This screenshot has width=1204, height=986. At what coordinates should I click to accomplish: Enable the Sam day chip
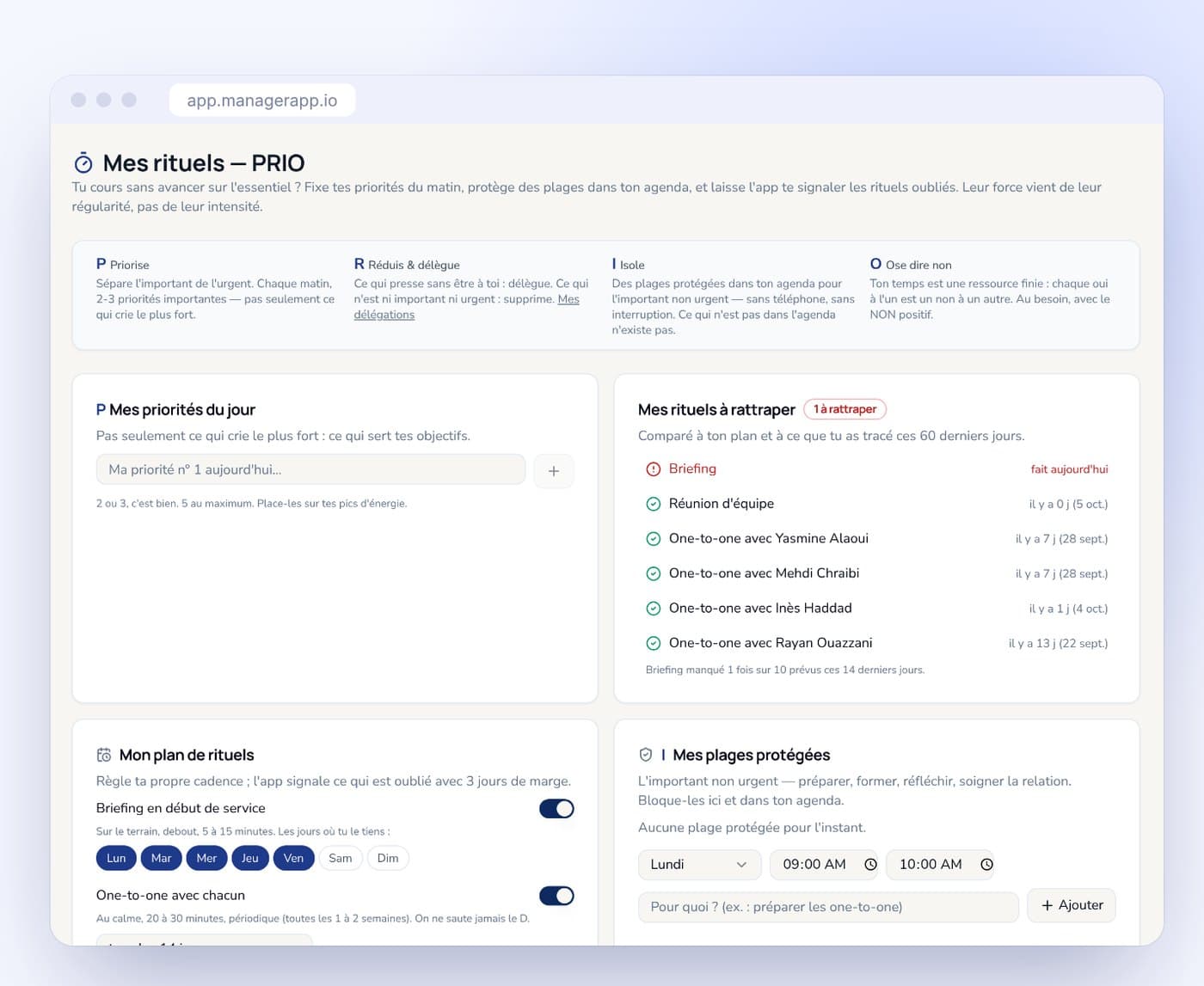(x=341, y=858)
